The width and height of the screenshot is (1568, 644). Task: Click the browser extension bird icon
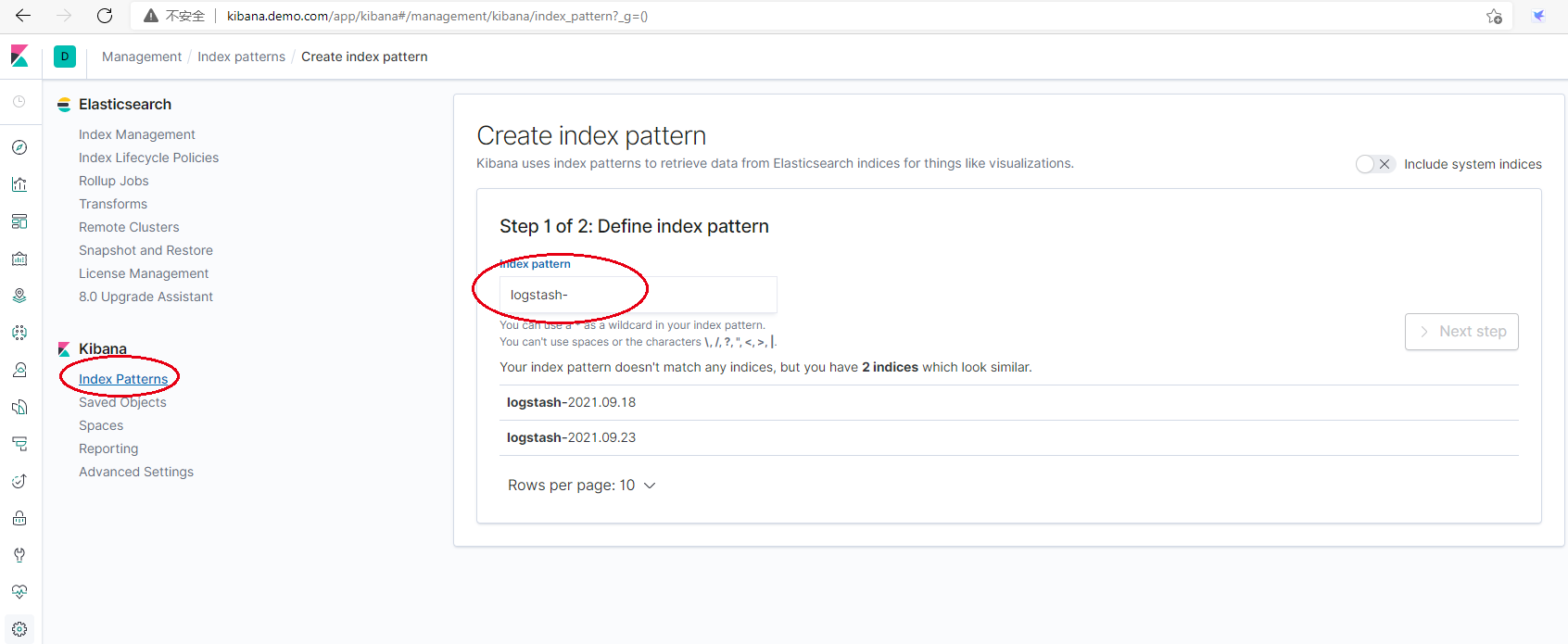(1539, 16)
